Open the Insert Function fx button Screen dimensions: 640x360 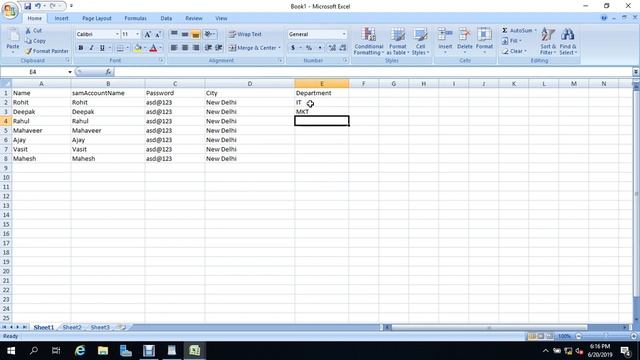tap(108, 72)
